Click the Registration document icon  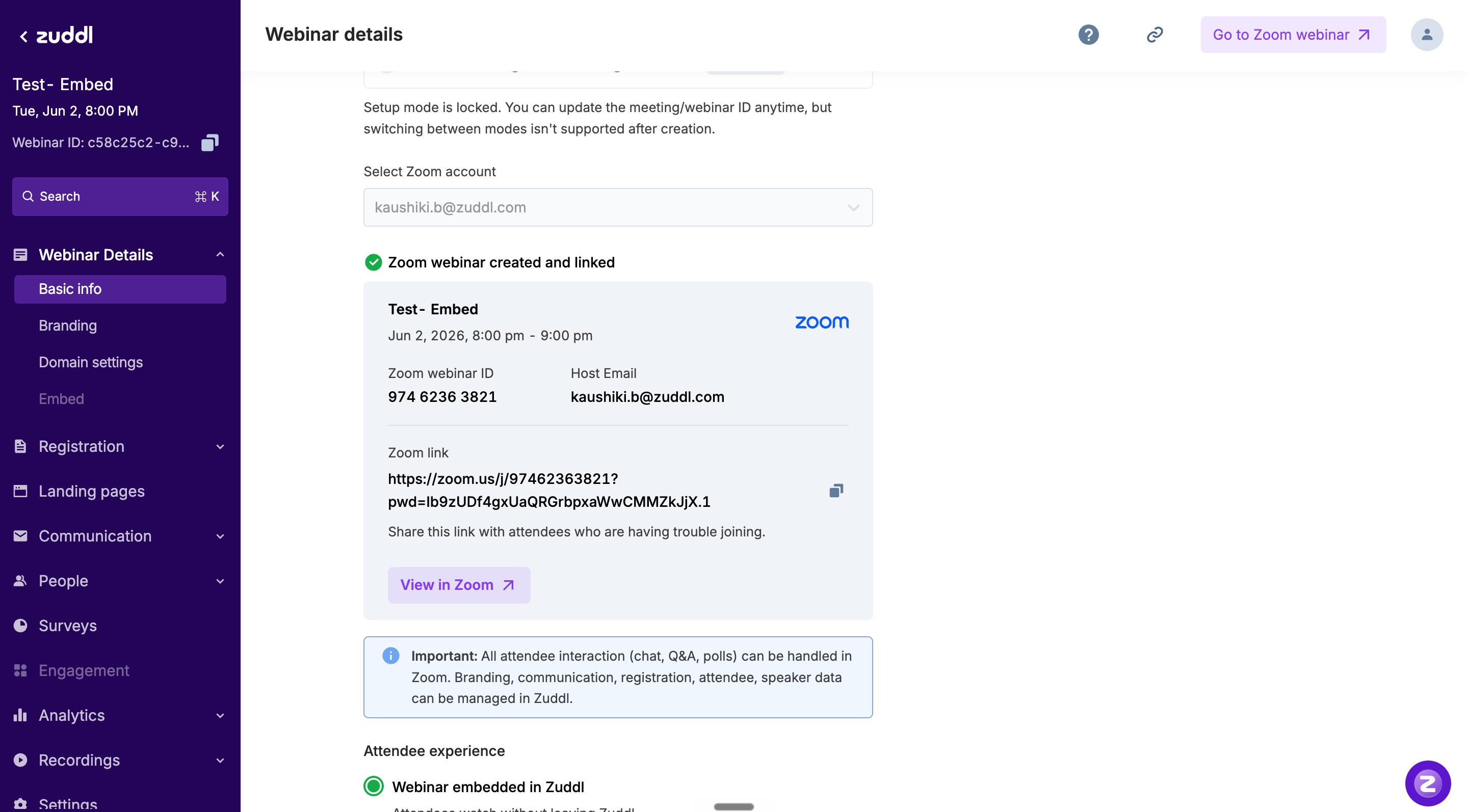coord(20,446)
